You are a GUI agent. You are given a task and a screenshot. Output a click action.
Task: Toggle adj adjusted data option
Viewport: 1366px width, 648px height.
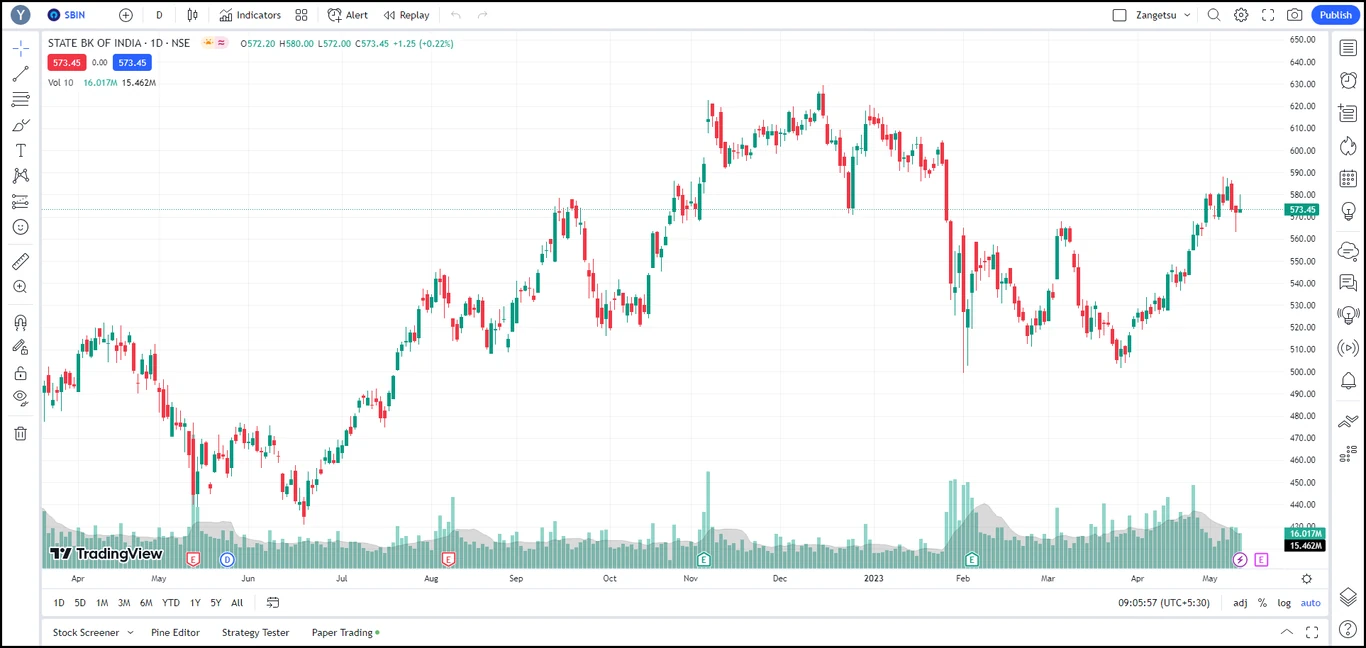point(1240,603)
